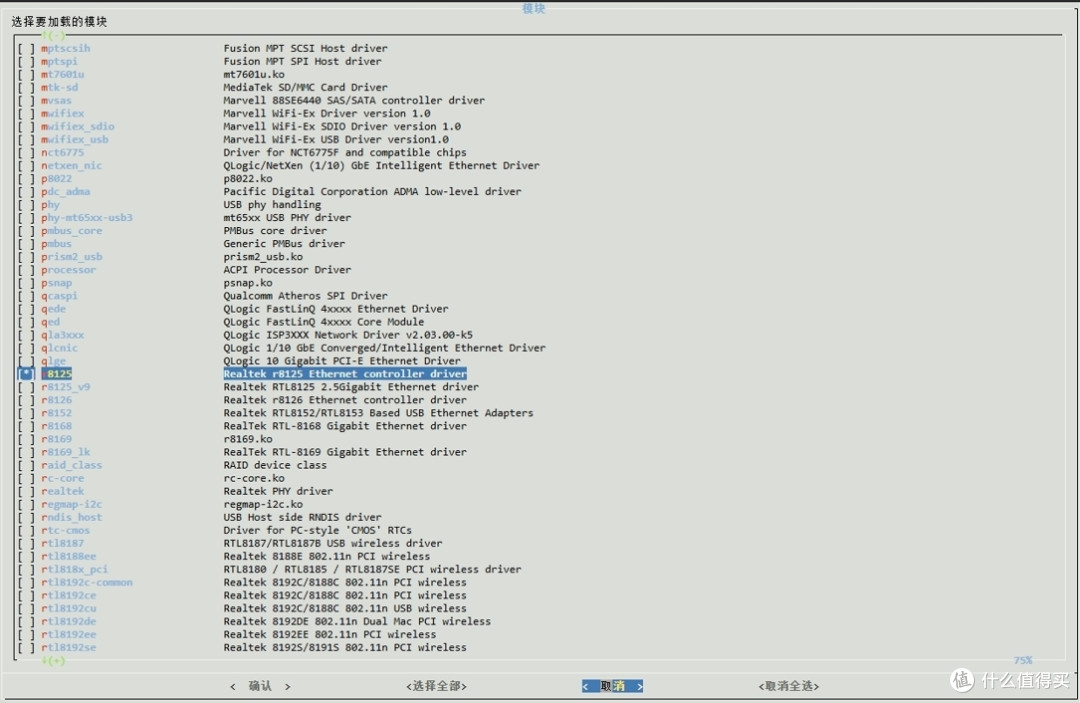Select the rtl8188ee module name
This screenshot has width=1080, height=703.
[69, 556]
